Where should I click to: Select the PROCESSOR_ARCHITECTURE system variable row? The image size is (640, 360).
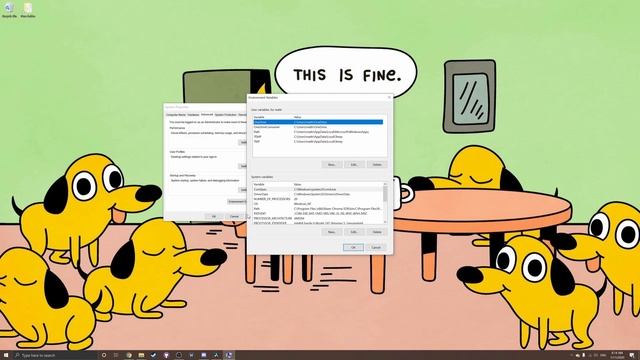point(317,218)
